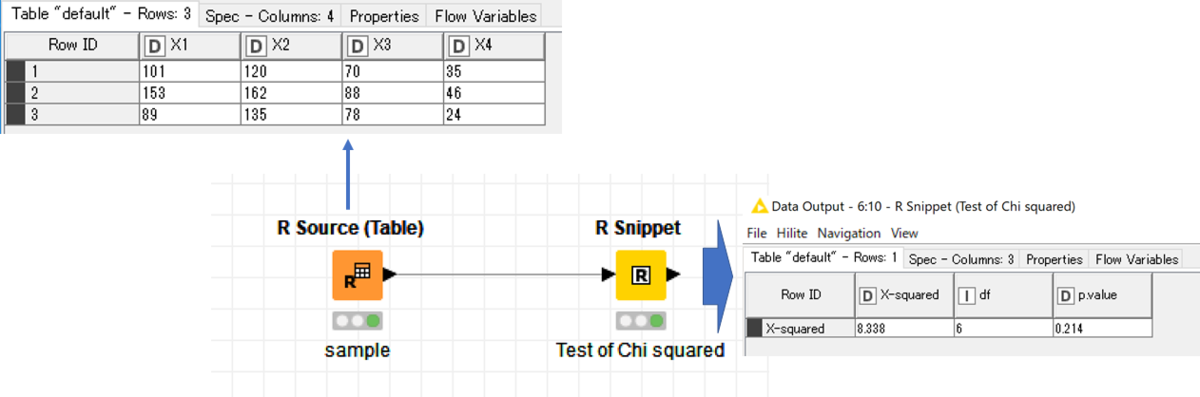Click df cell value 6
The width and height of the screenshot is (1200, 397).
(x=1003, y=327)
